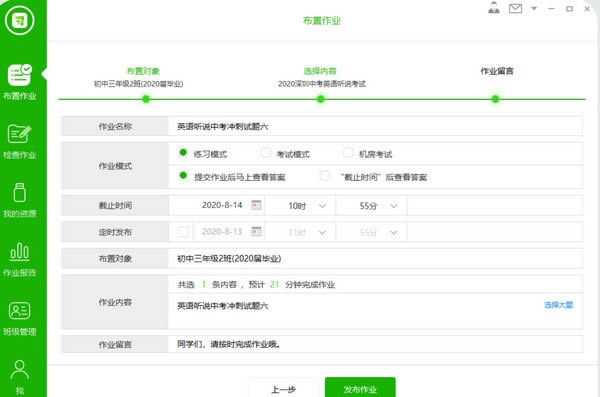Open the mail envelope icon
Image resolution: width=600 pixels, height=397 pixels.
515,8
